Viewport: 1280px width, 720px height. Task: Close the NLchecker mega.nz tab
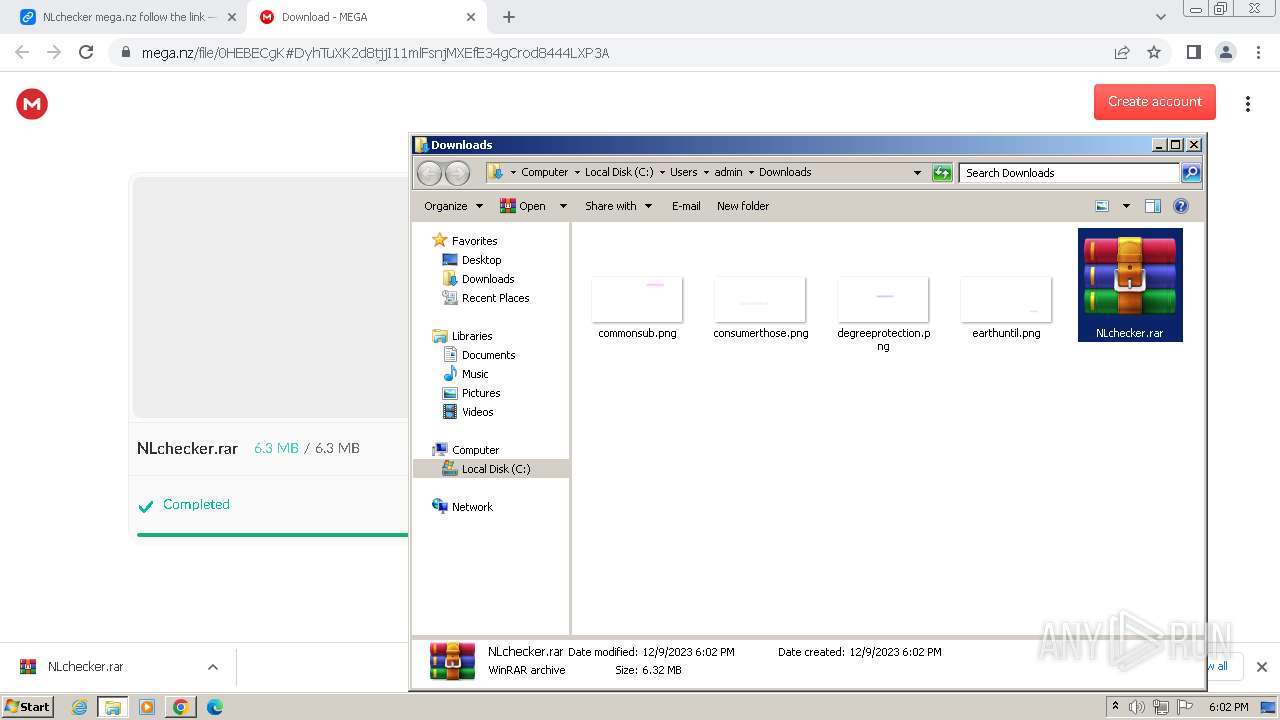point(232,17)
